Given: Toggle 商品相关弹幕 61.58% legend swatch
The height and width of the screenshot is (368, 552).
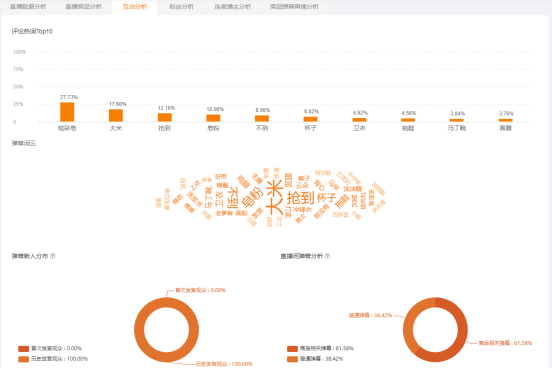Looking at the screenshot, I should point(293,349).
